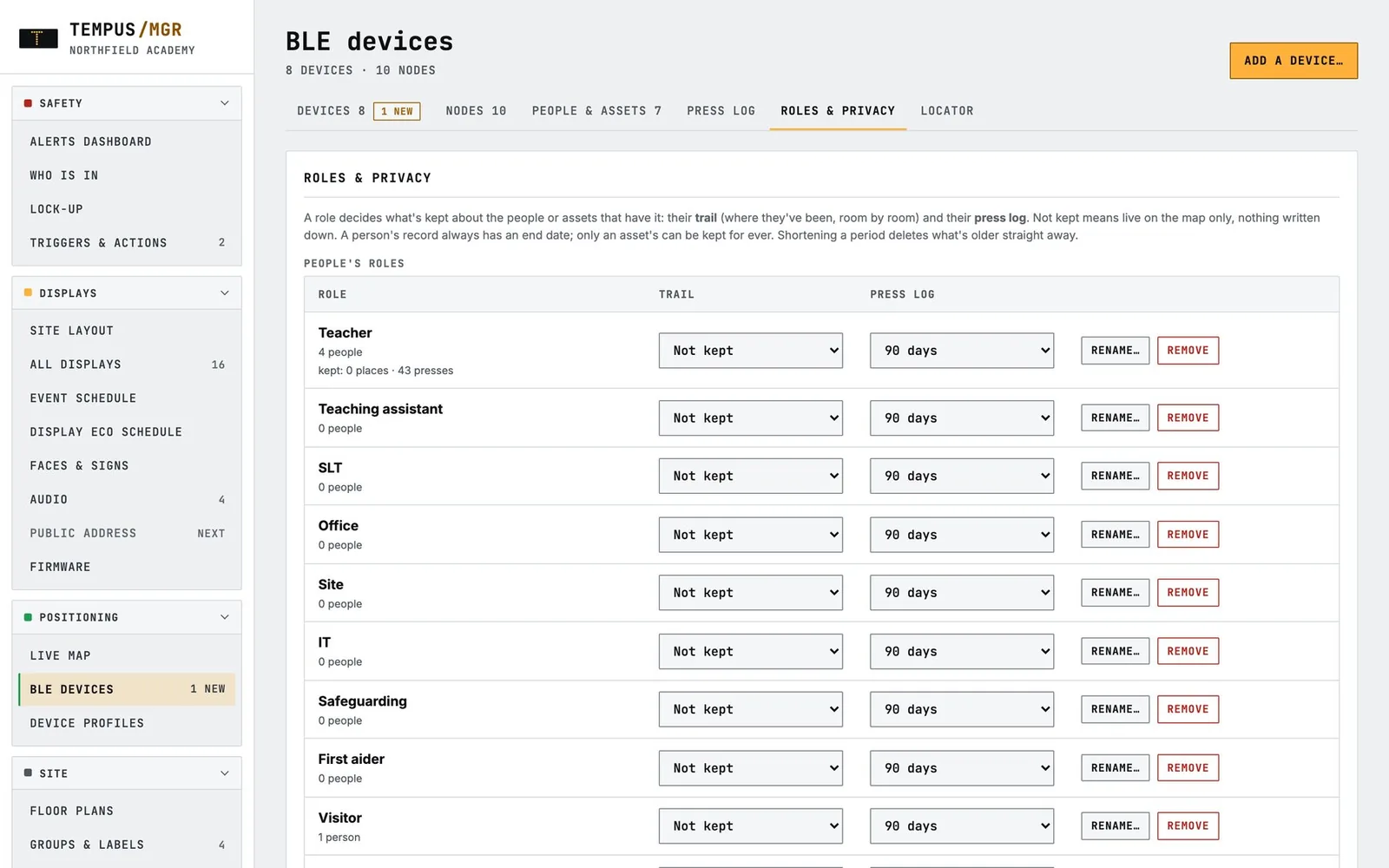Viewport: 1389px width, 868px height.
Task: Open the Press Log tab
Action: (721, 111)
